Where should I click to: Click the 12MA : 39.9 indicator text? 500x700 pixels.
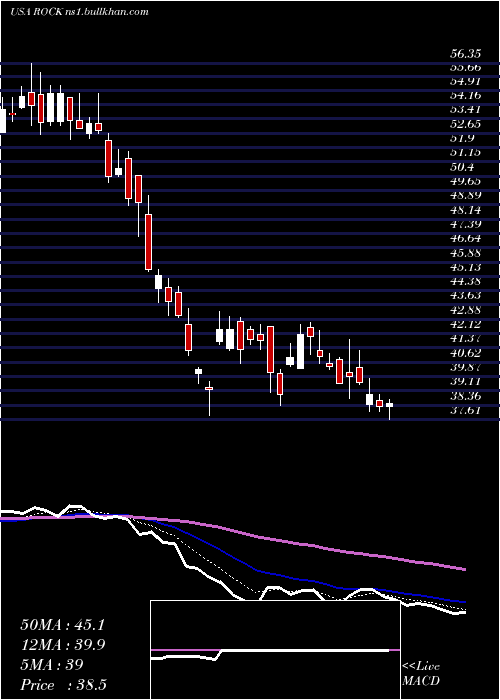tap(62, 645)
